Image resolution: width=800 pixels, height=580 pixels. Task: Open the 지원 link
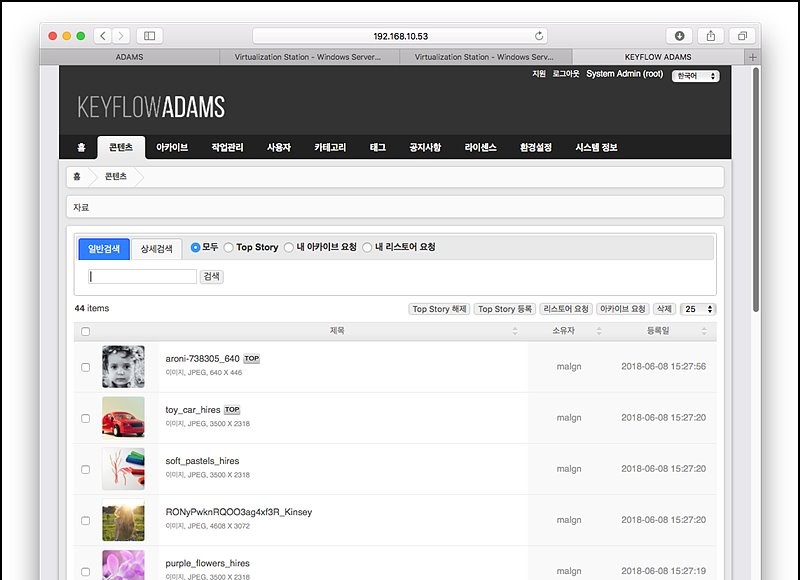coord(539,74)
